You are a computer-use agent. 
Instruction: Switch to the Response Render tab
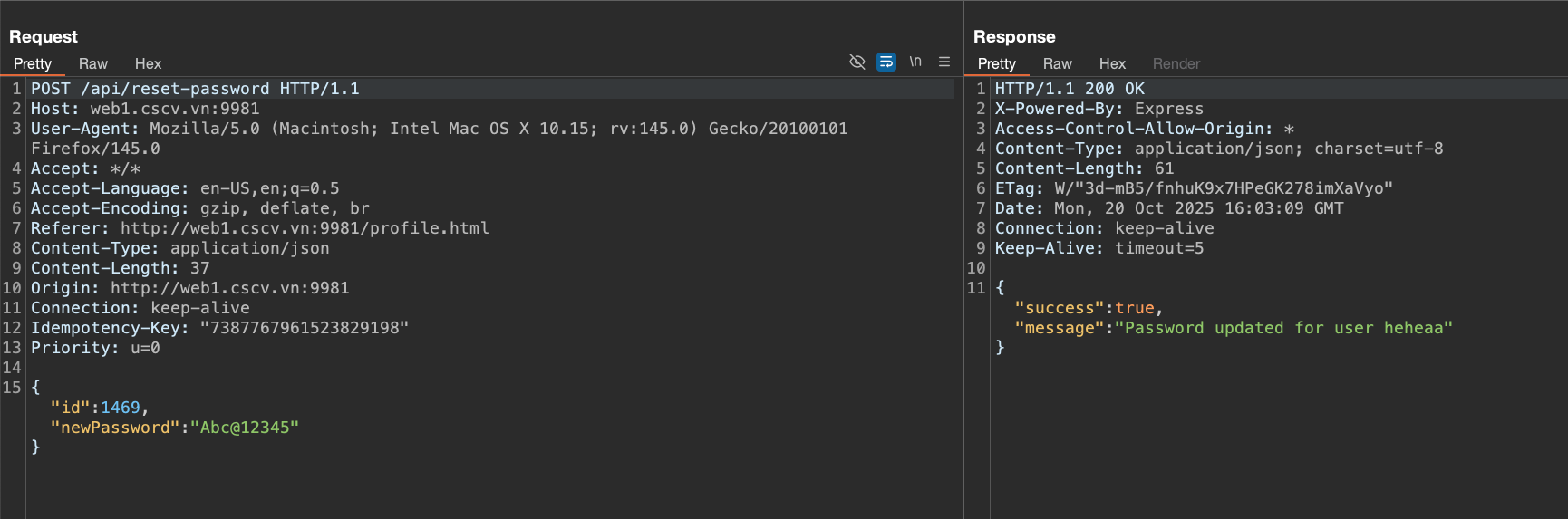[1176, 63]
